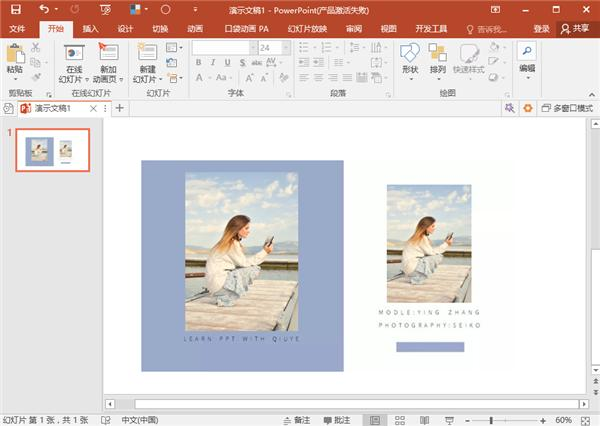Align text to the left
Screen dimensions: 600x426
[x=304, y=78]
